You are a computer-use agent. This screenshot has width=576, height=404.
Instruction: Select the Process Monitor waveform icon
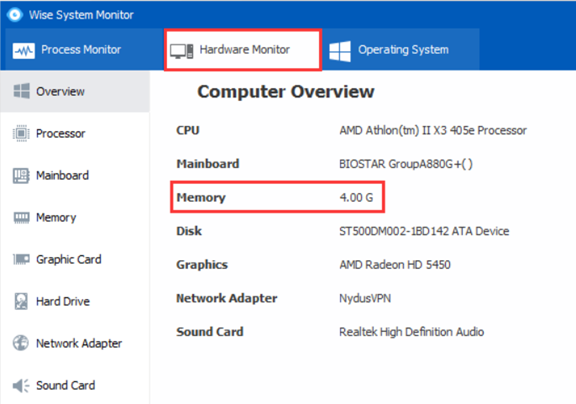click(x=24, y=51)
